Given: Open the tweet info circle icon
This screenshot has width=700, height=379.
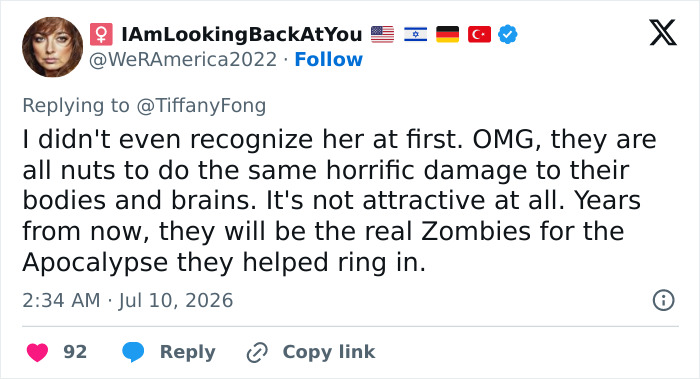Looking at the screenshot, I should pos(663,300).
